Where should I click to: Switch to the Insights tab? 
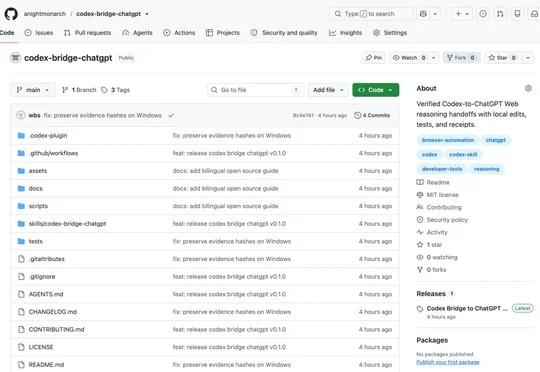pos(345,33)
